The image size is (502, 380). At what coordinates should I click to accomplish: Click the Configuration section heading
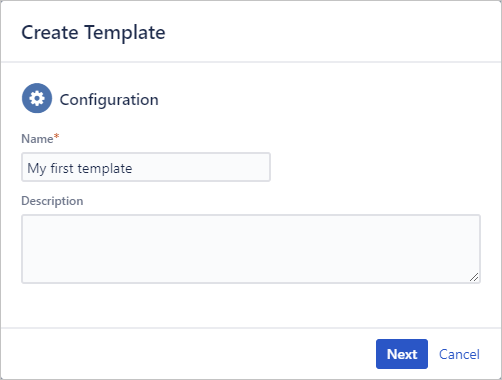pos(109,100)
